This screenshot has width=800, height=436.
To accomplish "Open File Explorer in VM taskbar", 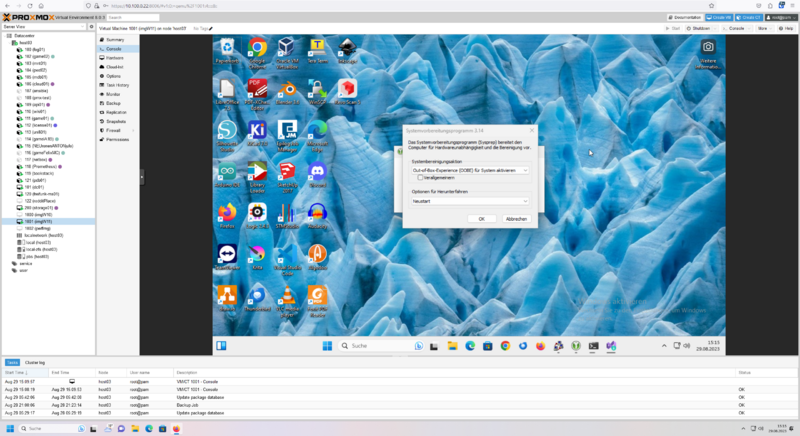I will (452, 346).
